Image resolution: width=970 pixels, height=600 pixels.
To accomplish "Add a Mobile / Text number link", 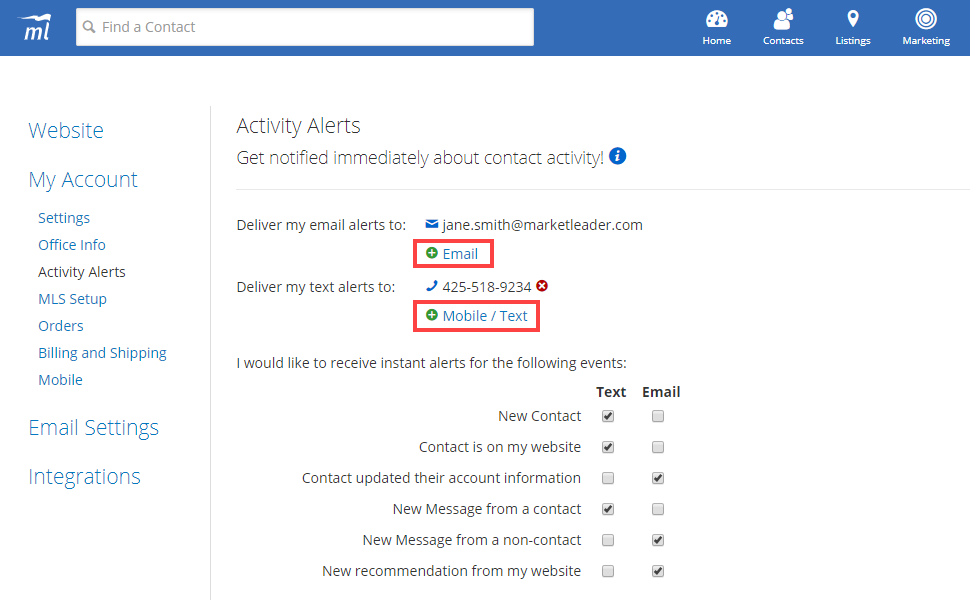I will tap(484, 316).
